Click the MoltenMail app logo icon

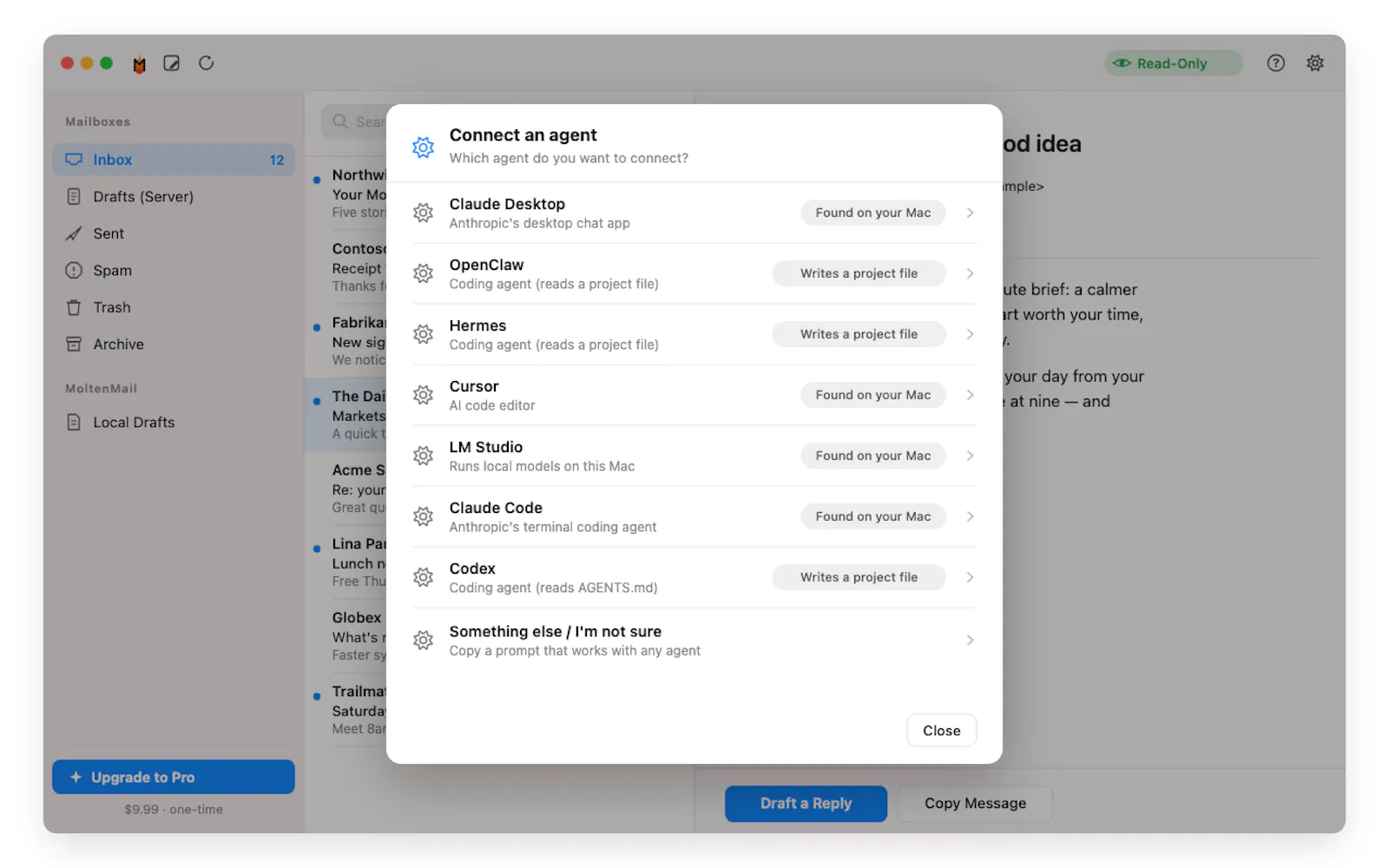pos(139,63)
